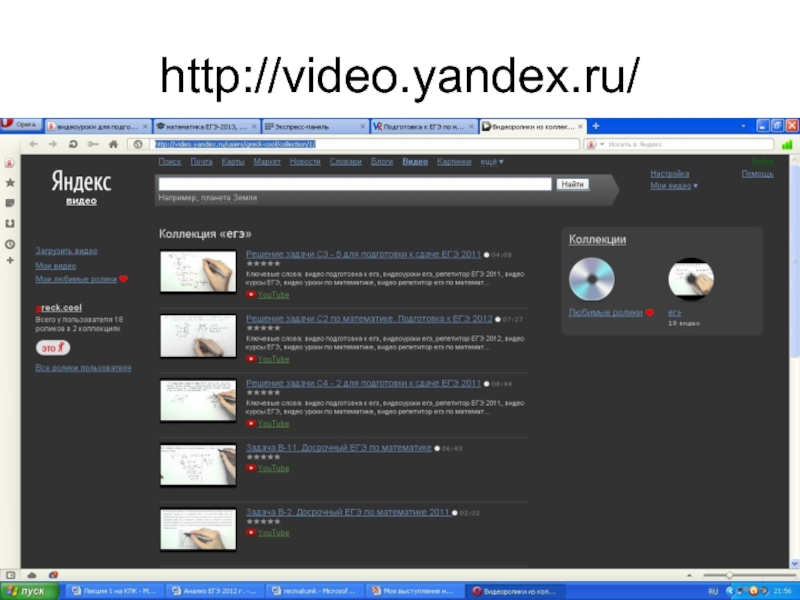Open the Поиск service link
The height and width of the screenshot is (600, 800).
point(170,162)
